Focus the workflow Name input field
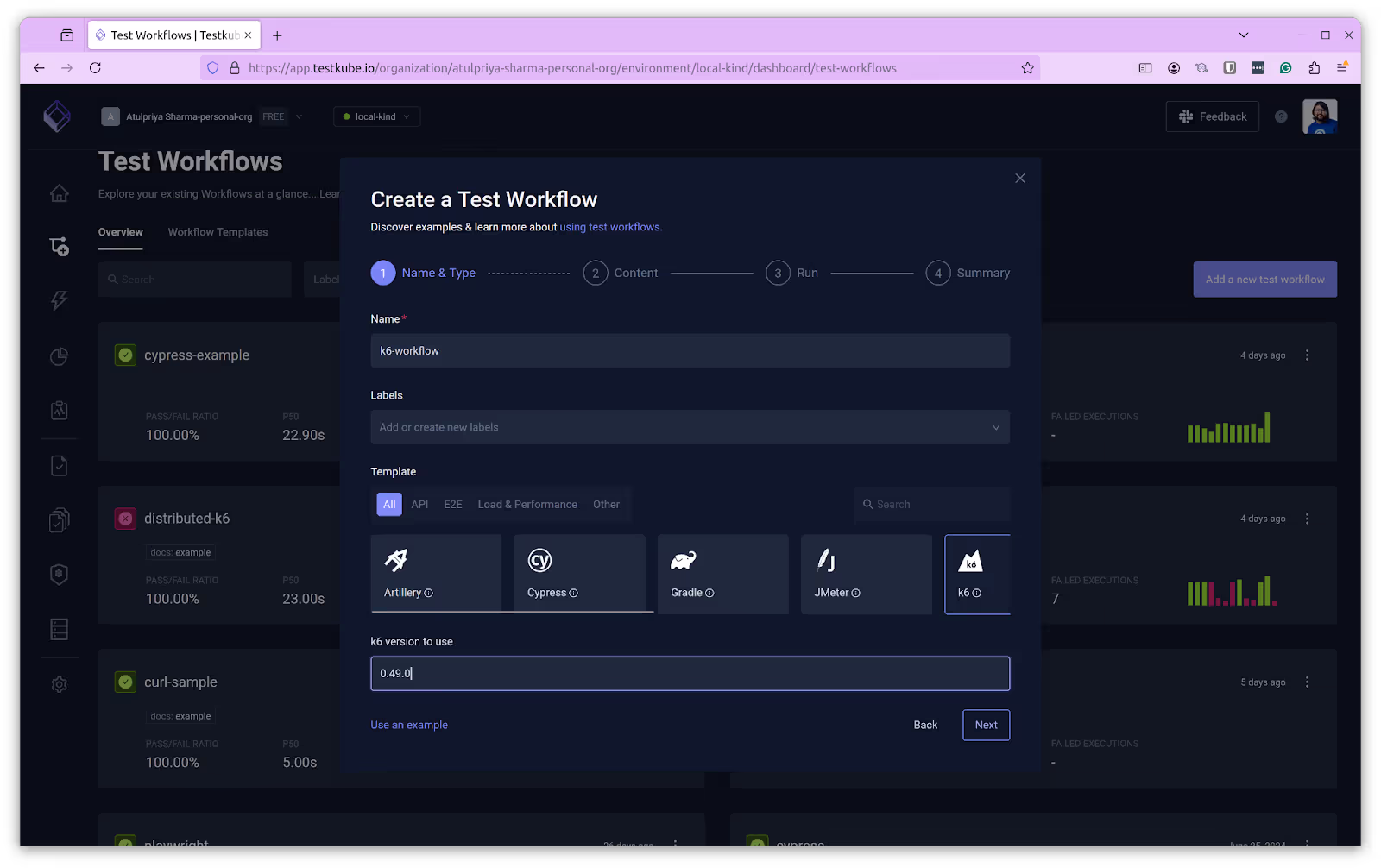The height and width of the screenshot is (868, 1381). (690, 351)
